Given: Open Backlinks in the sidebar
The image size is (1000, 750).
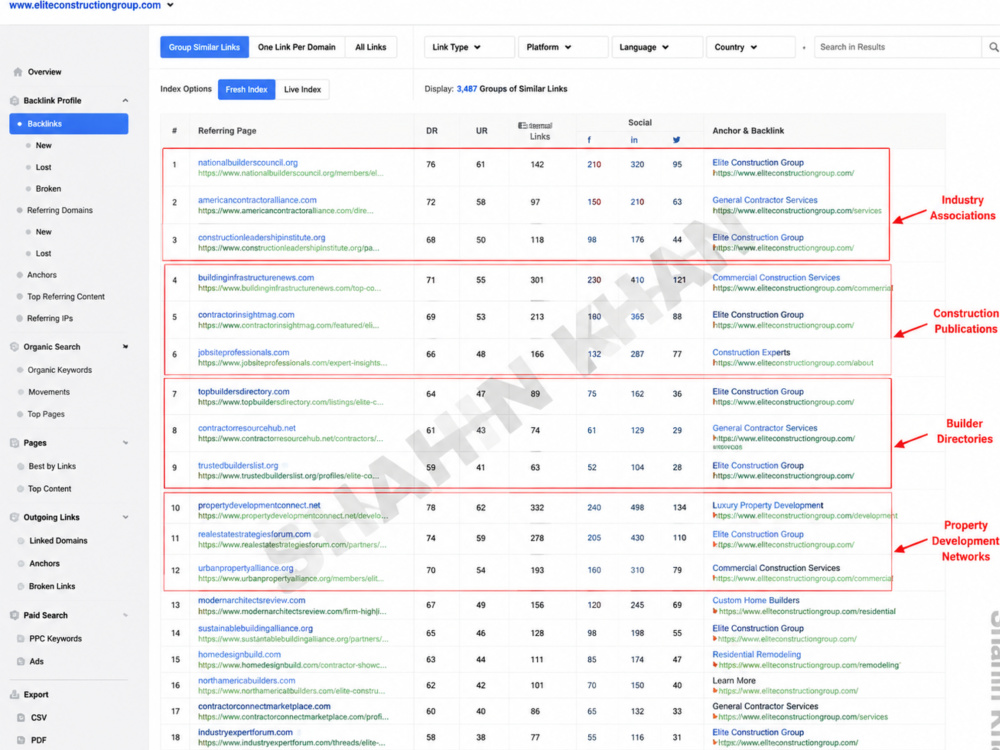Looking at the screenshot, I should tap(69, 124).
